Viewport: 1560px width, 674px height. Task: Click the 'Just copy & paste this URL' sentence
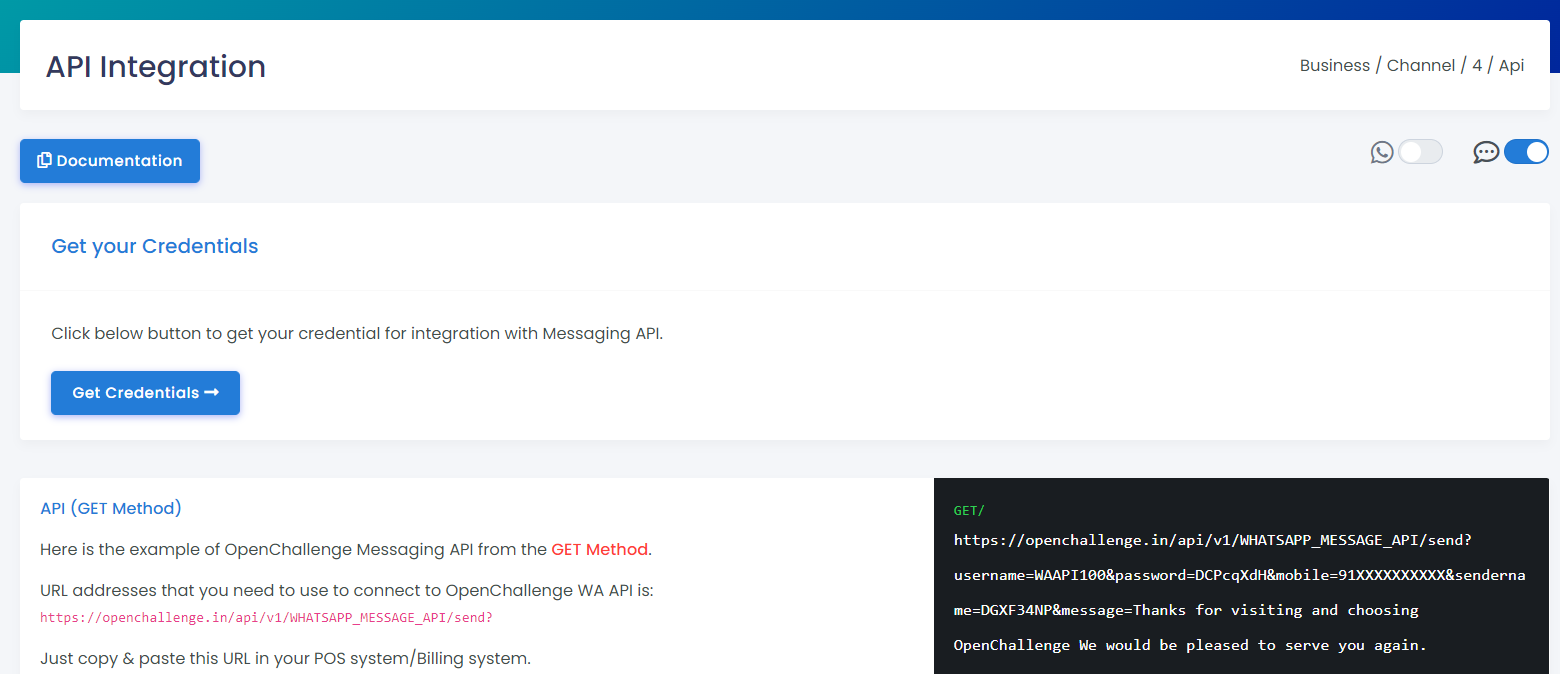coord(285,659)
